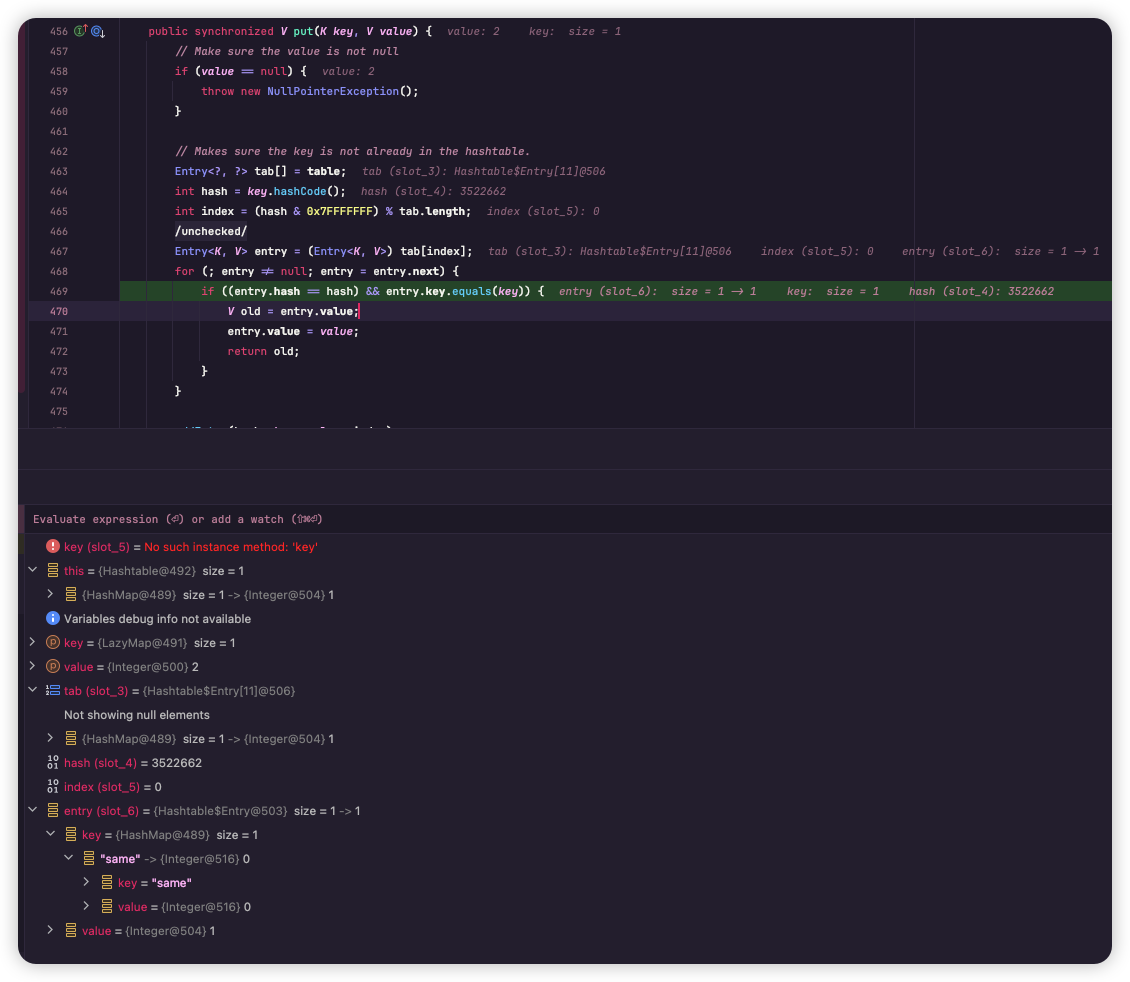Expand the key = {LazyMap@491} variable
The width and height of the screenshot is (1130, 982).
[x=32, y=642]
